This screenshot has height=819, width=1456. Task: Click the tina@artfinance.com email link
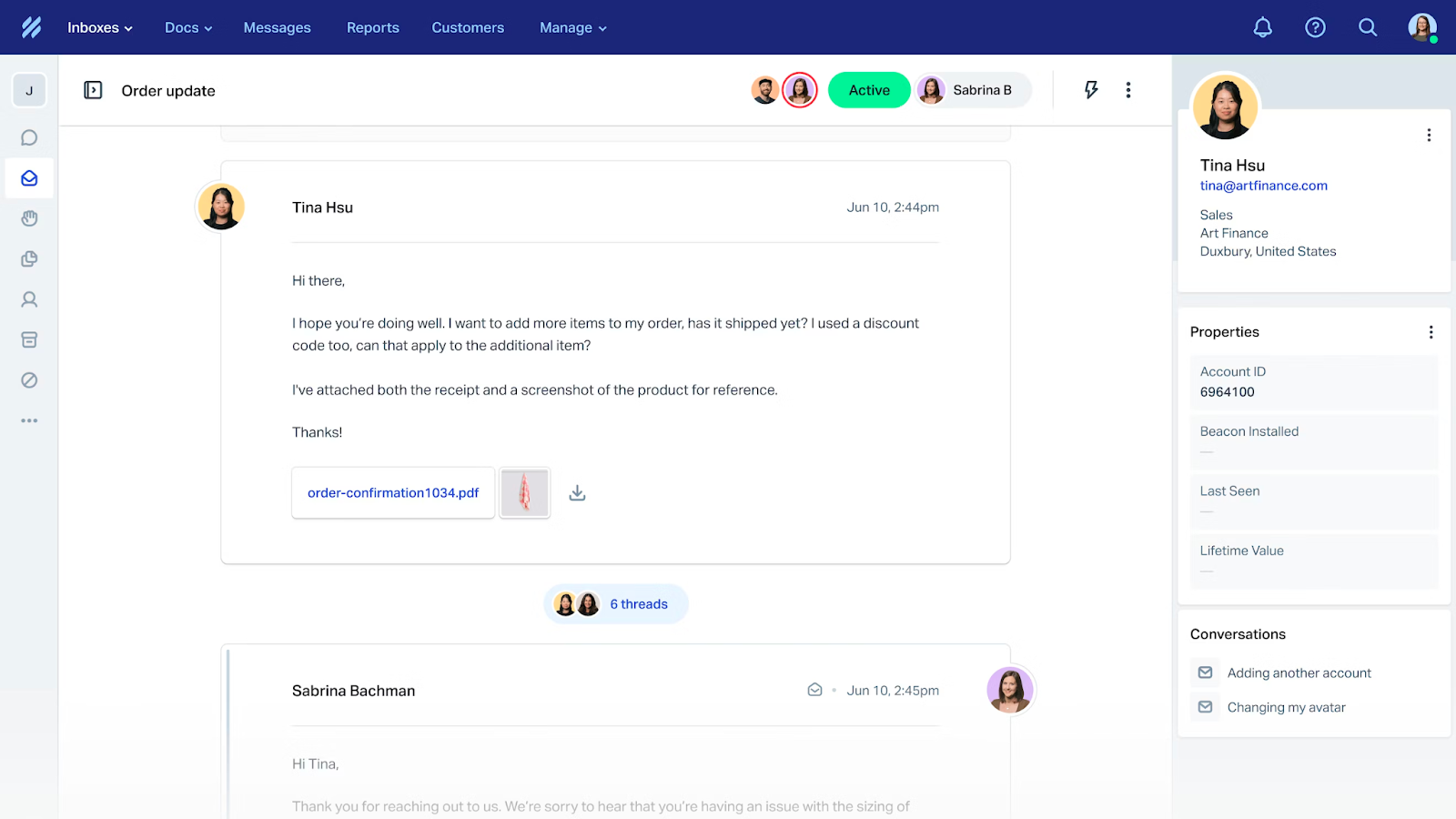tap(1263, 186)
